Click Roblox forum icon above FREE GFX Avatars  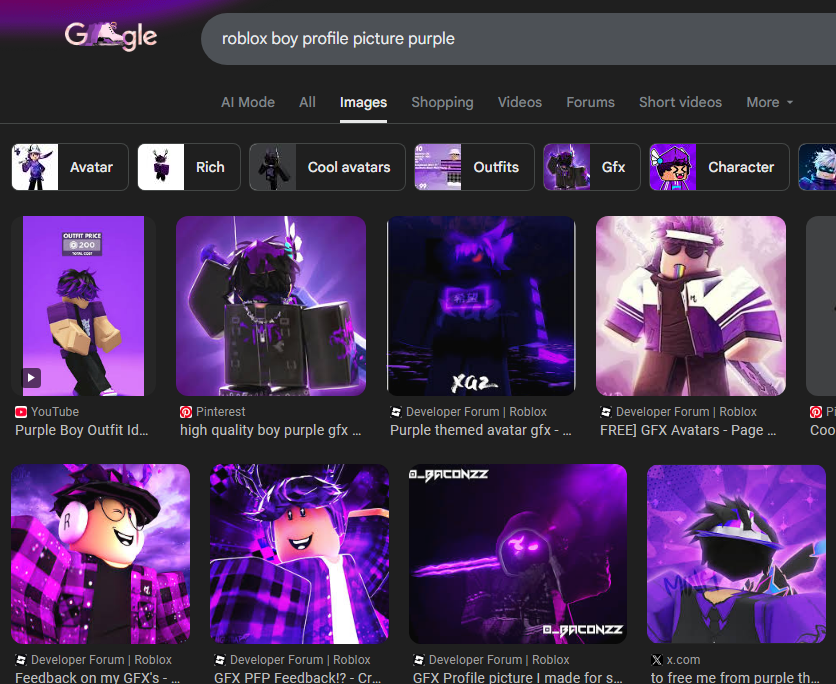tap(606, 412)
